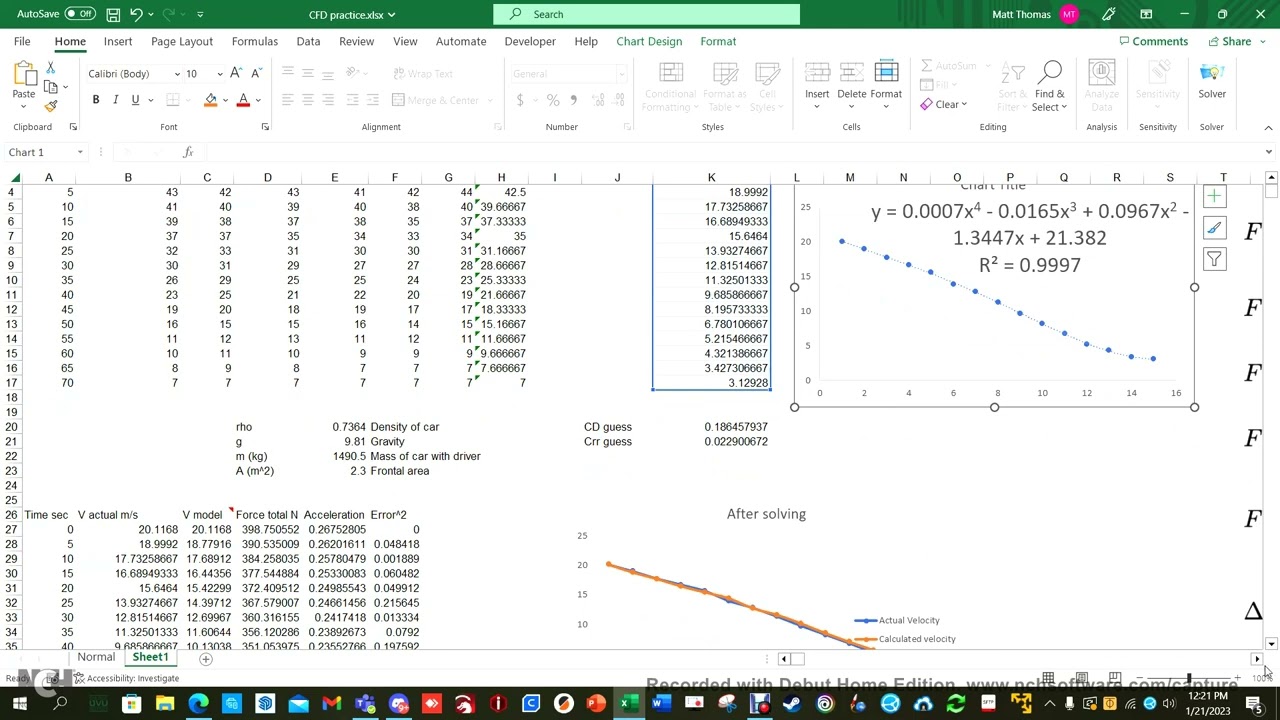The height and width of the screenshot is (720, 1280).
Task: Switch to the Chart Design tab
Action: 649,41
